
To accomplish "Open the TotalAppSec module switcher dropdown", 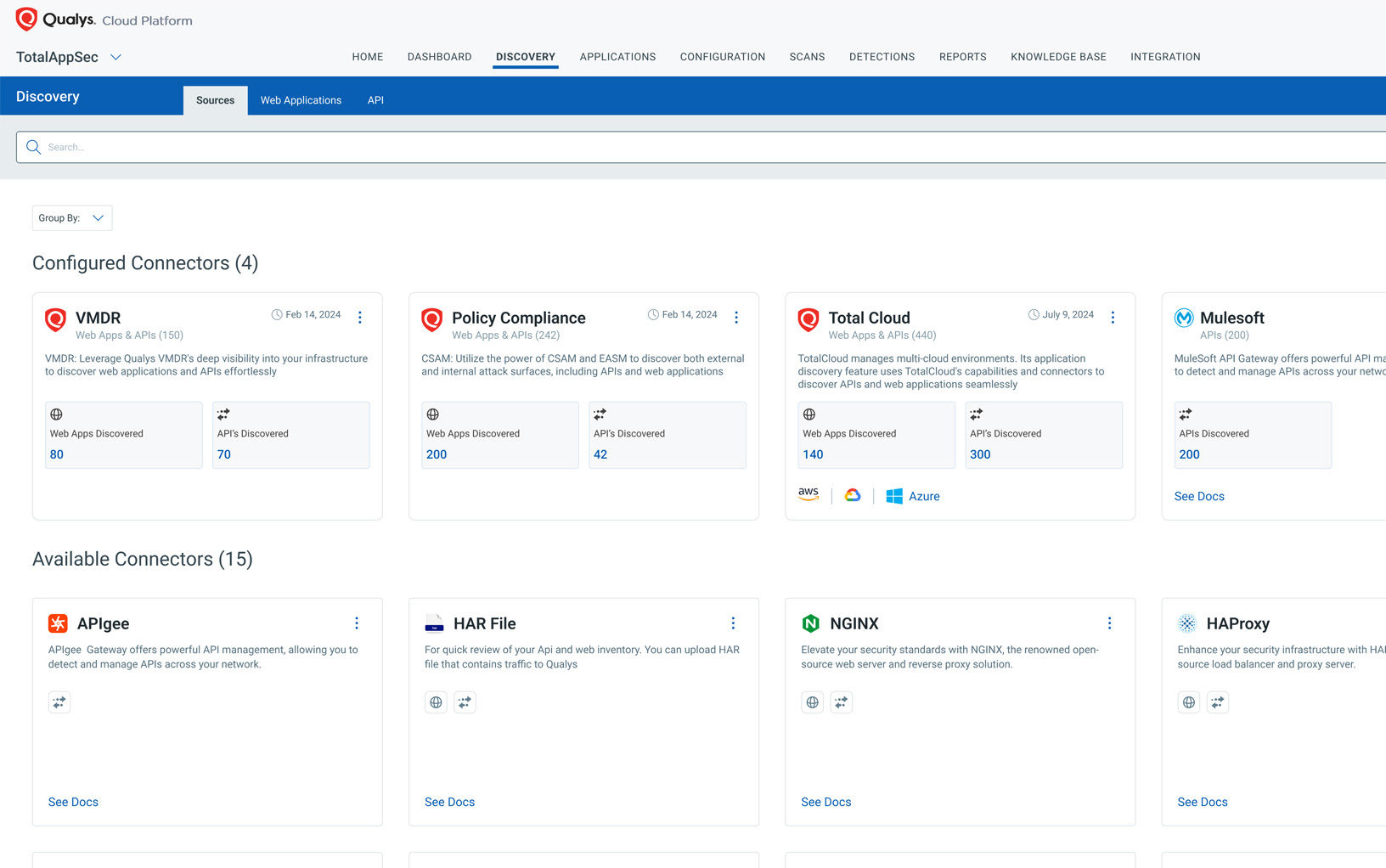I will [x=116, y=57].
